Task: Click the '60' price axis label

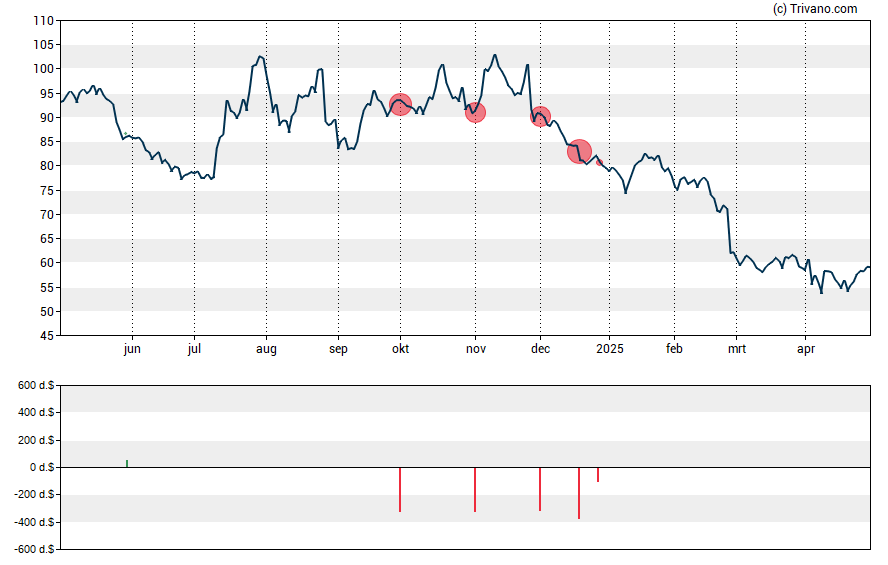Action: (x=47, y=263)
